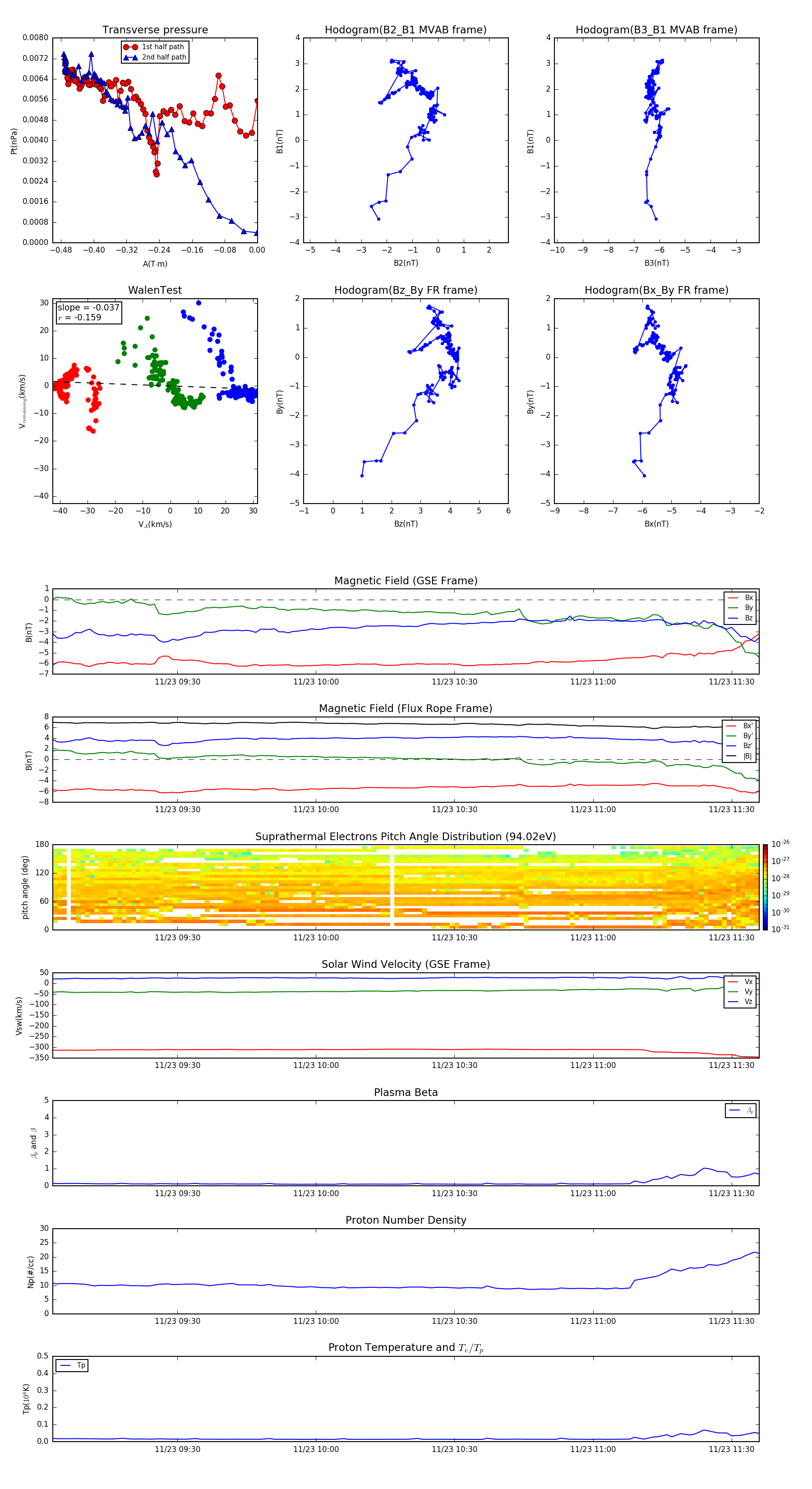The height and width of the screenshot is (1489, 812).
Task: Click the 'Bz(nT)' x-axis label
Action: 406,524
